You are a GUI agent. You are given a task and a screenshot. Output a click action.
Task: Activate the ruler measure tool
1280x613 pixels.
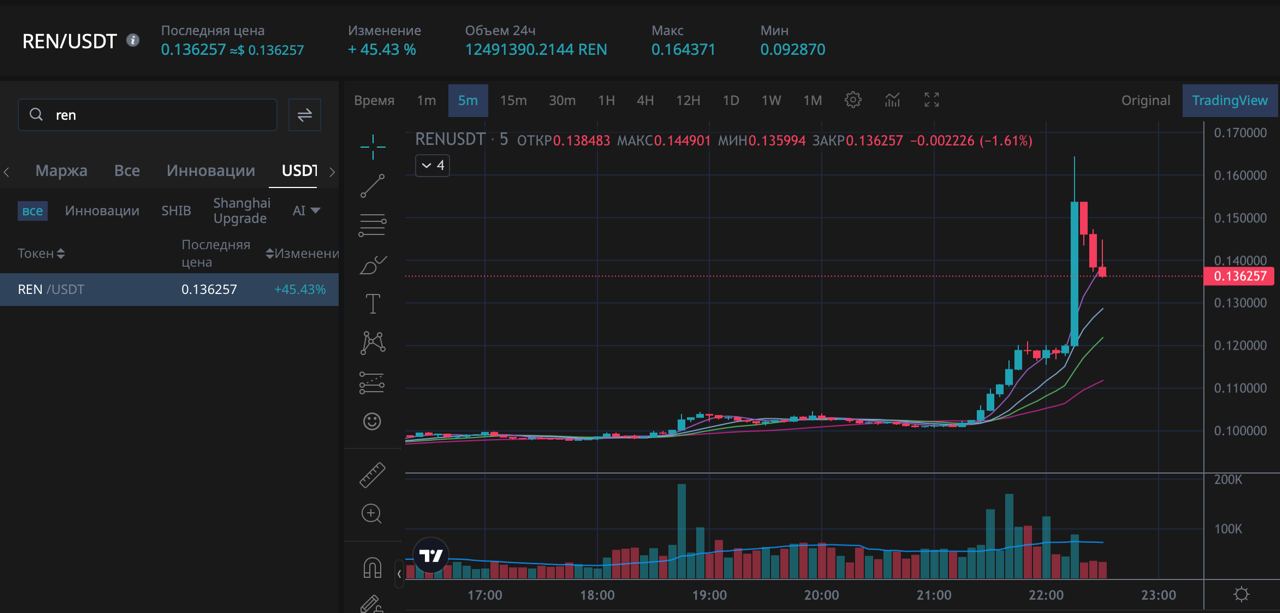[372, 475]
